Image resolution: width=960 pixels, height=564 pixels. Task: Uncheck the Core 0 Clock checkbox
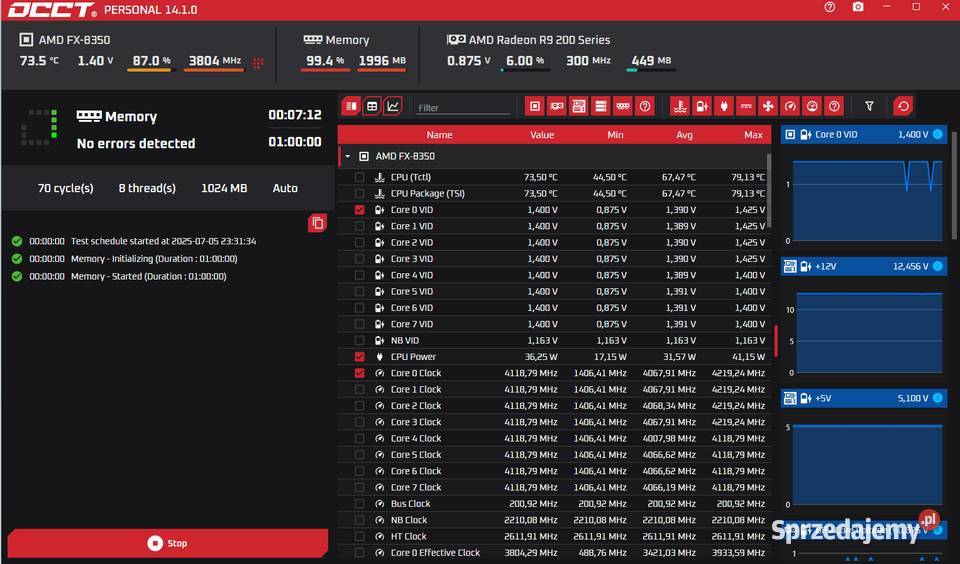click(x=359, y=373)
